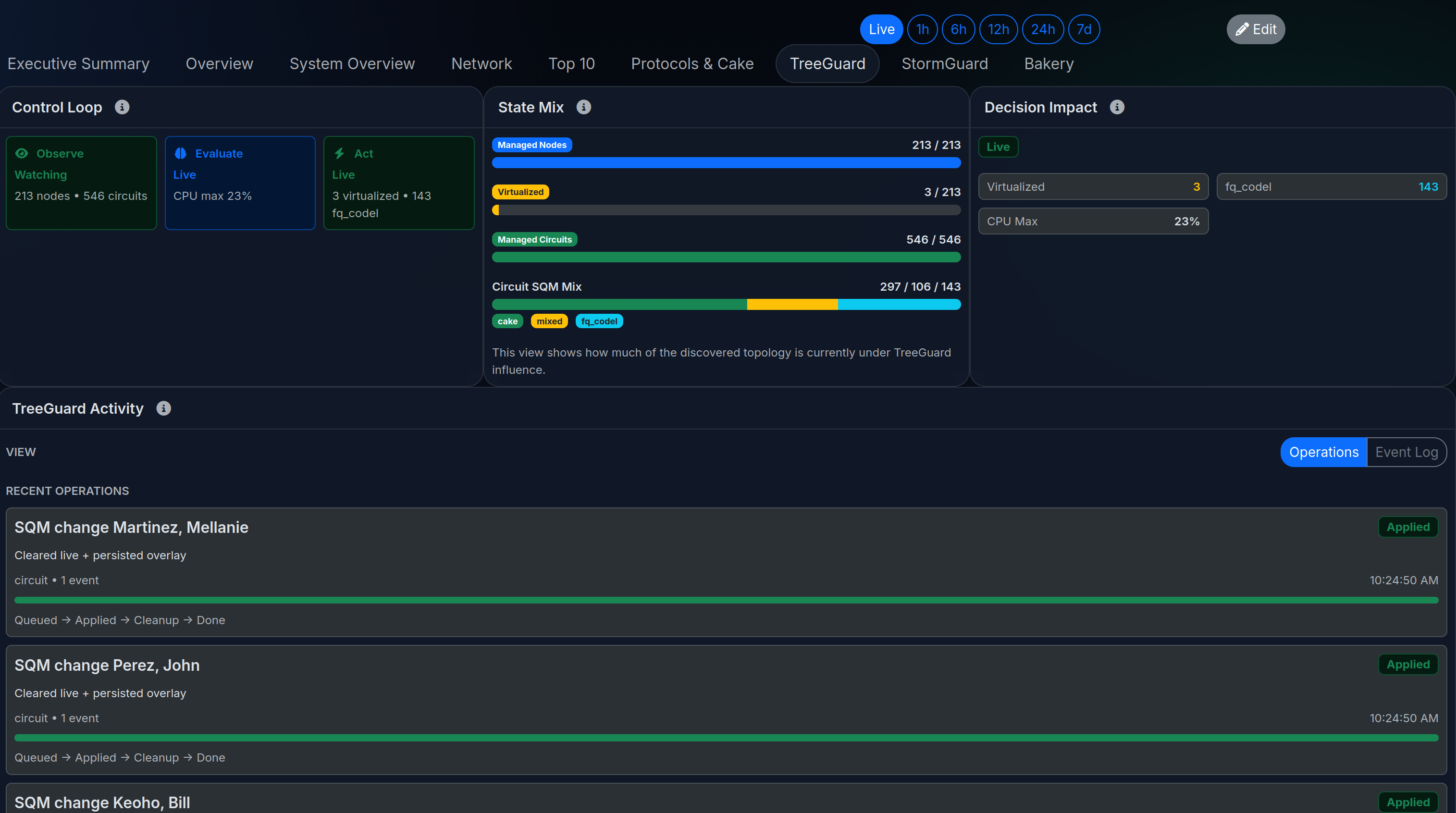Click the Managed Circuits badge
Viewport: 1456px width, 813px height.
click(535, 240)
